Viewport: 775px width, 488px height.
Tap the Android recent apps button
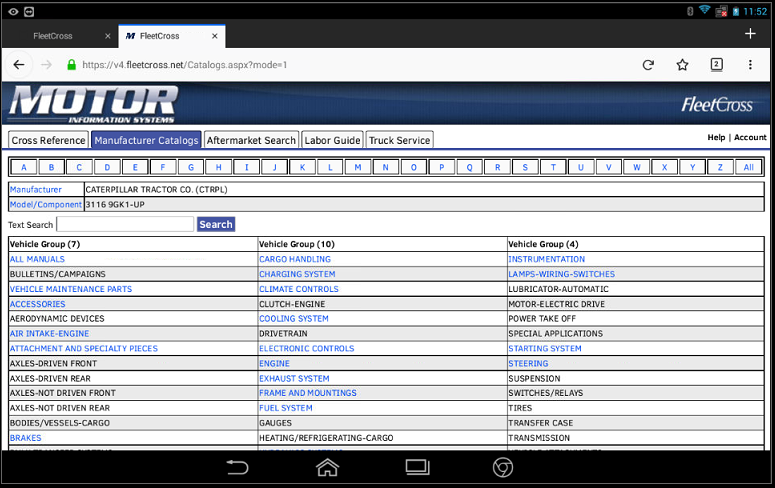coord(417,467)
